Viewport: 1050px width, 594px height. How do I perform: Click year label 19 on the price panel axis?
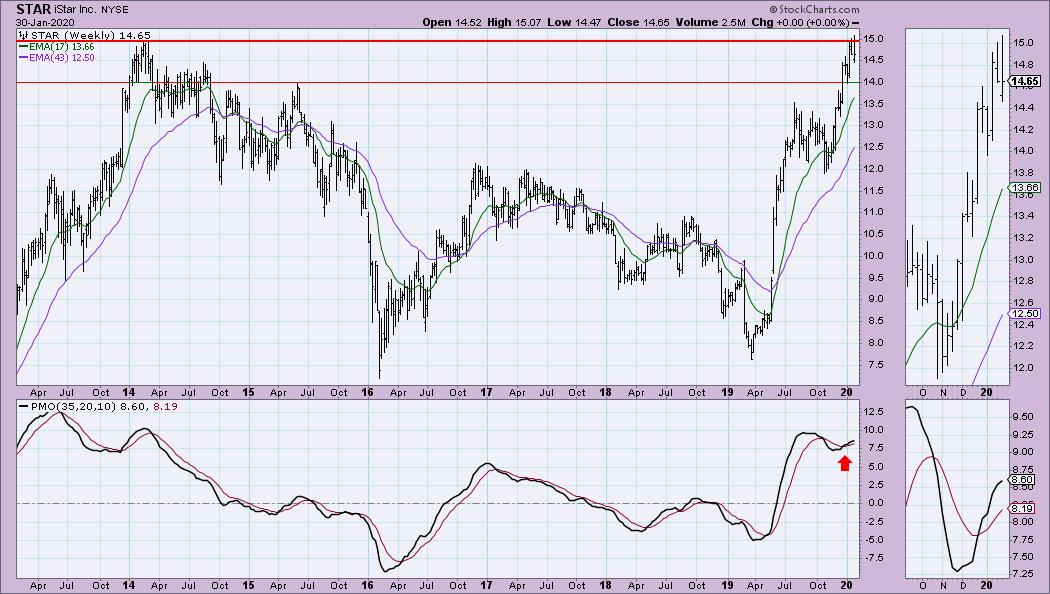click(x=728, y=392)
